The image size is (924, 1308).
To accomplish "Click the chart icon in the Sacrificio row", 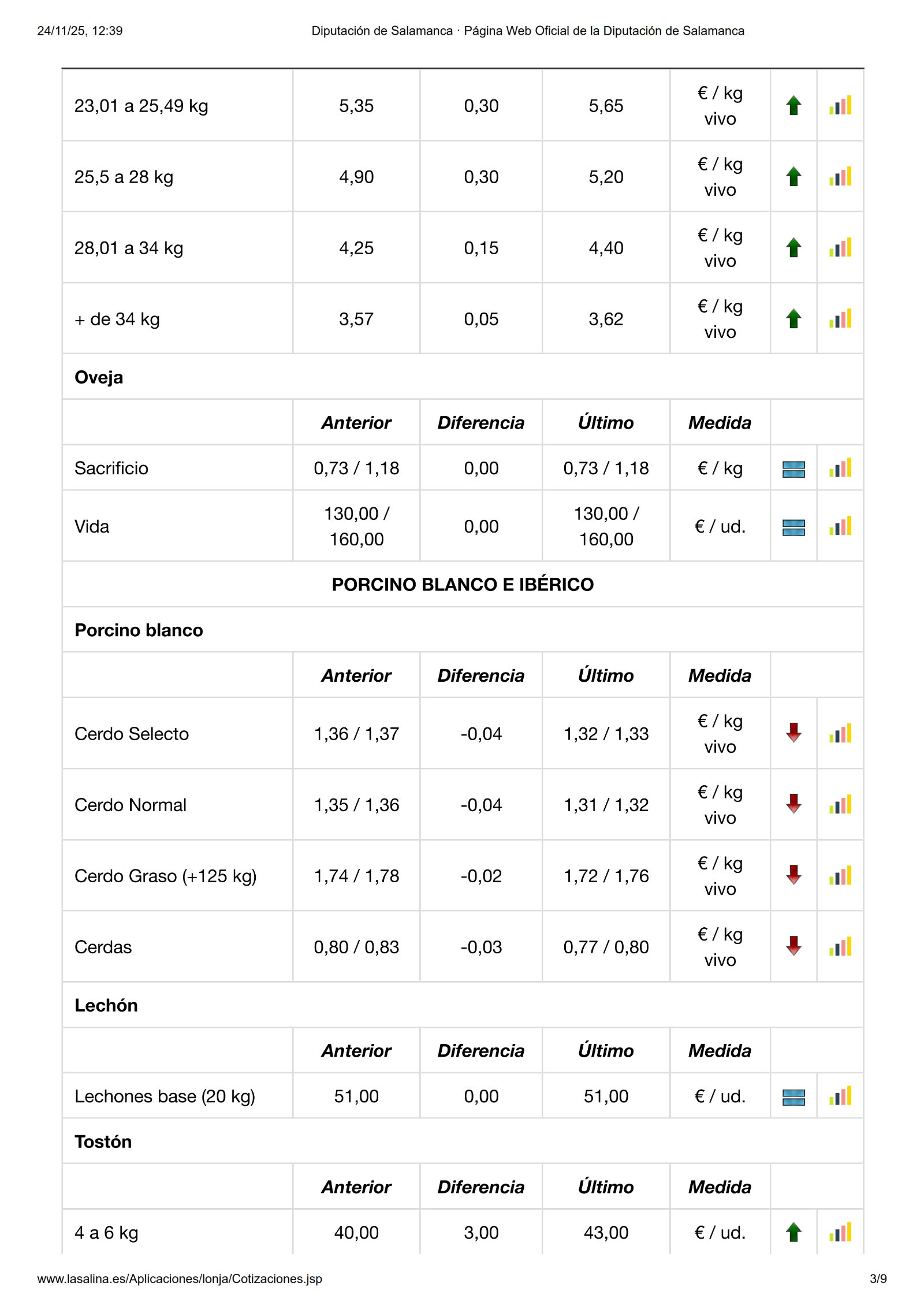I will [840, 468].
